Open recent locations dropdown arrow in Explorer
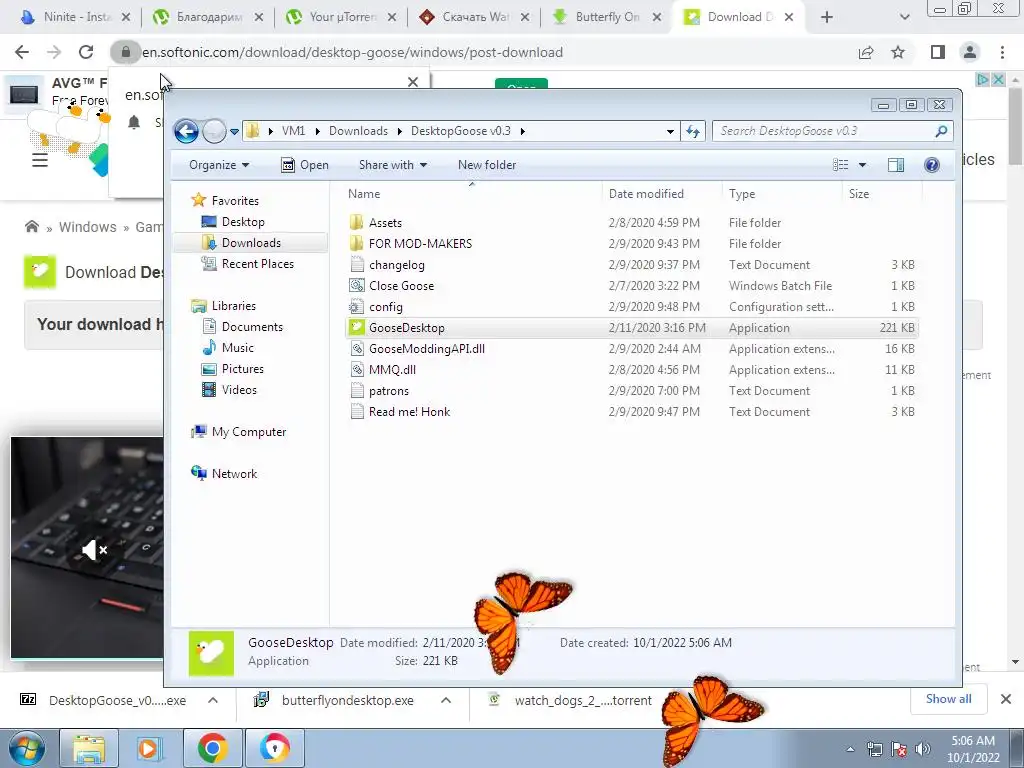This screenshot has height=768, width=1024. [234, 132]
